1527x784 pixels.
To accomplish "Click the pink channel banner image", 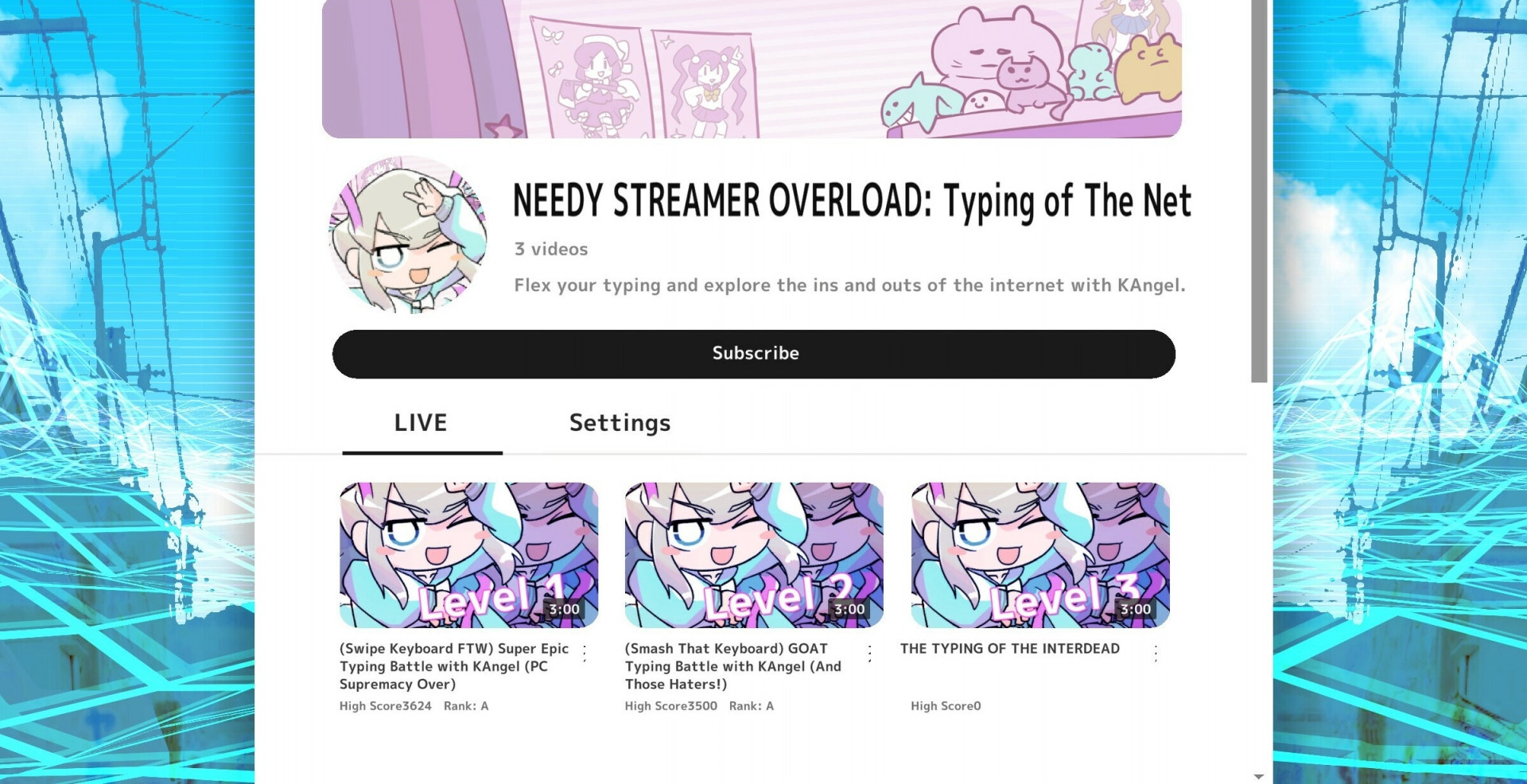I will click(752, 69).
